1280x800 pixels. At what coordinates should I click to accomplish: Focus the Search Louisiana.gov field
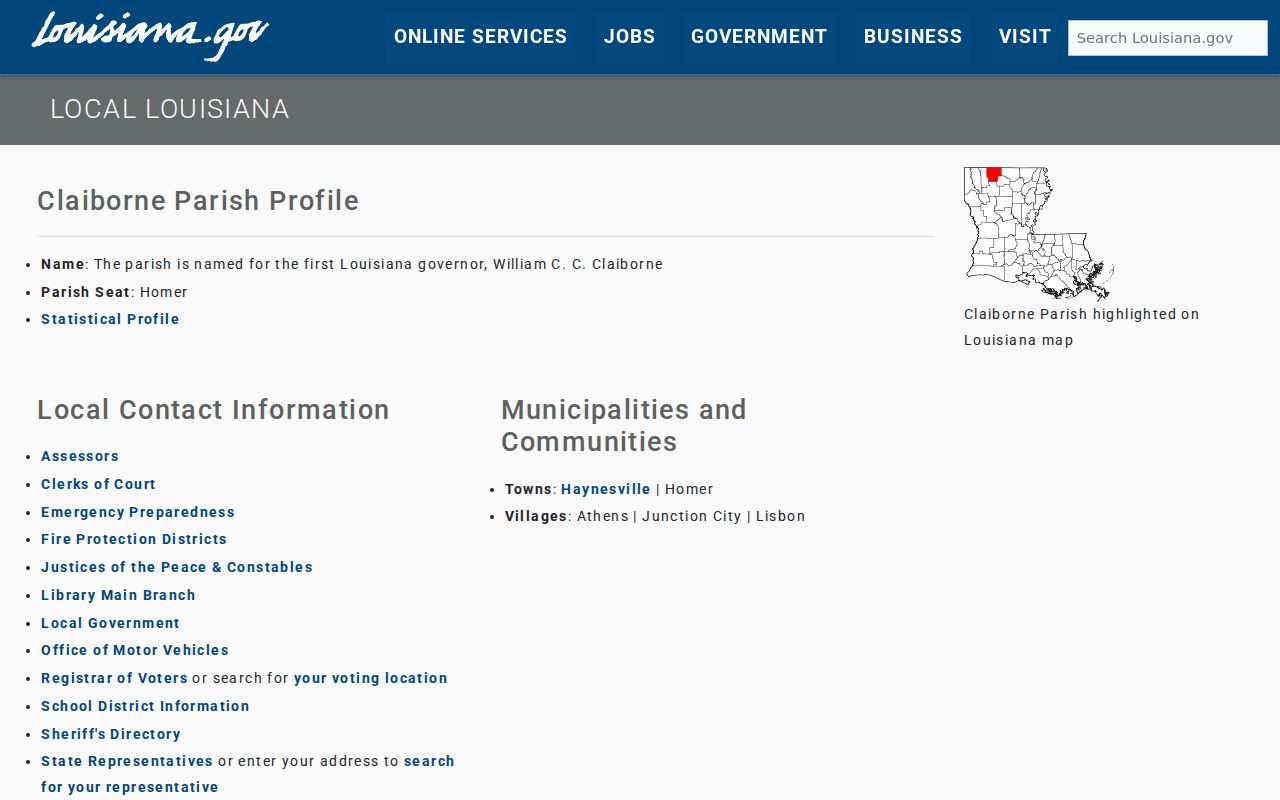click(x=1168, y=38)
